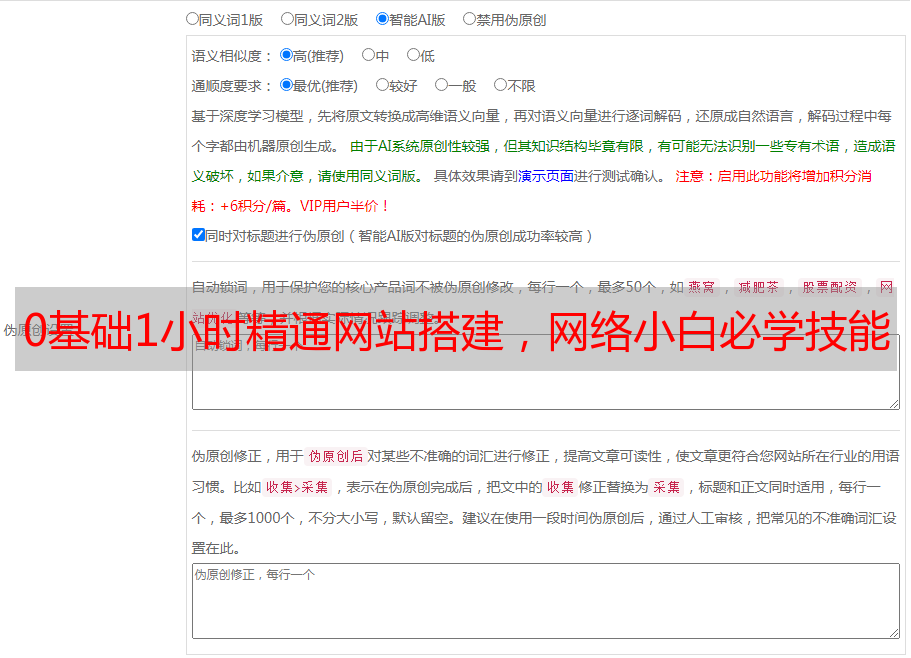Viewport: 911px width, 658px height.
Task: Select the 同义词2版 radio option
Action: (x=287, y=19)
